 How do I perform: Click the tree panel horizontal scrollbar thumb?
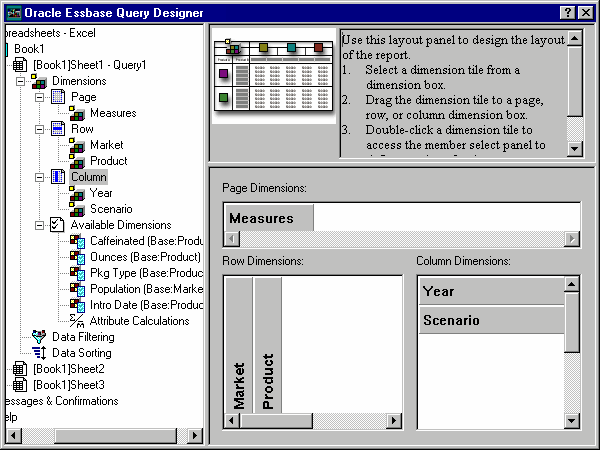[116, 435]
